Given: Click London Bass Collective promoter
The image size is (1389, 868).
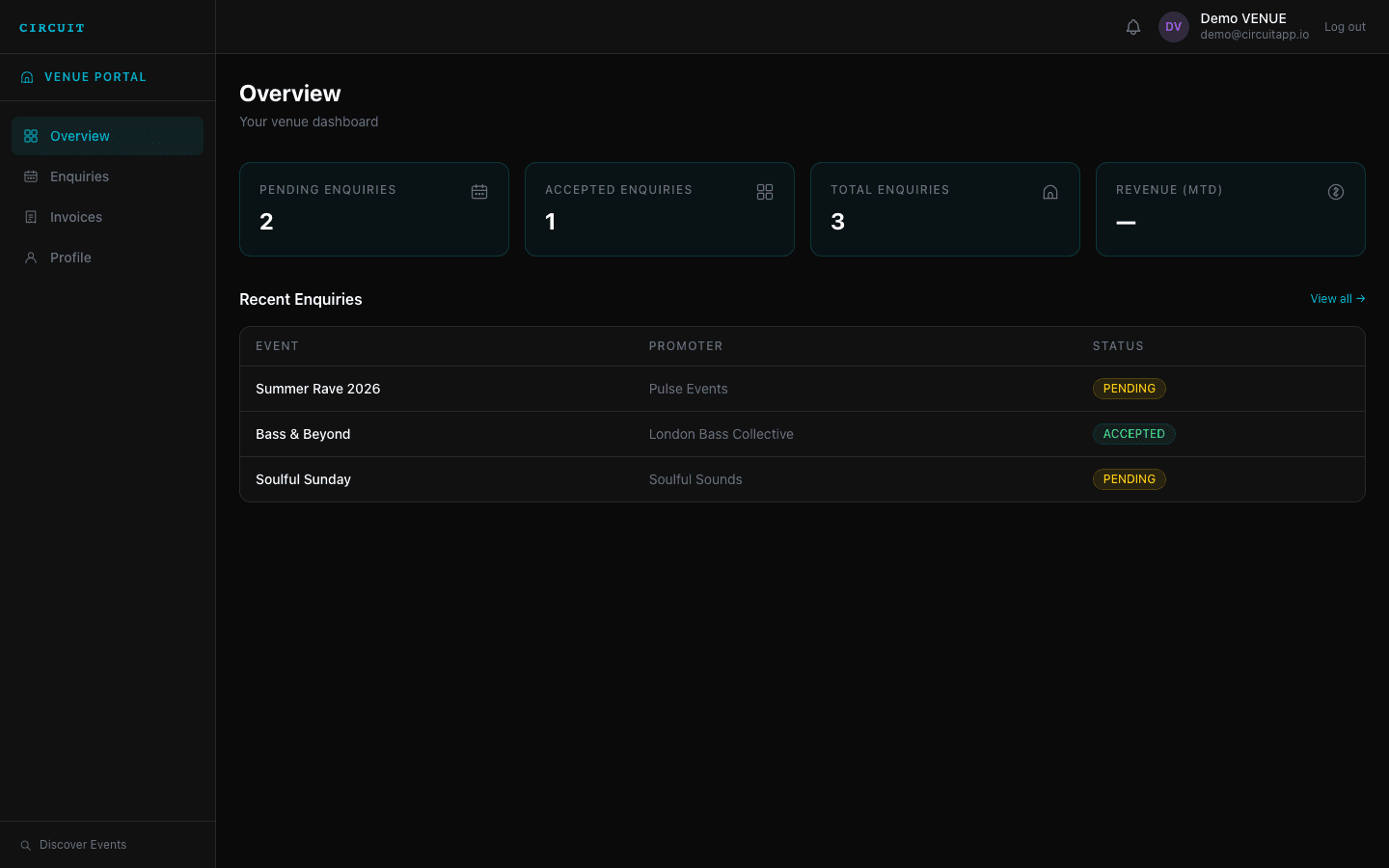Looking at the screenshot, I should coord(721,434).
